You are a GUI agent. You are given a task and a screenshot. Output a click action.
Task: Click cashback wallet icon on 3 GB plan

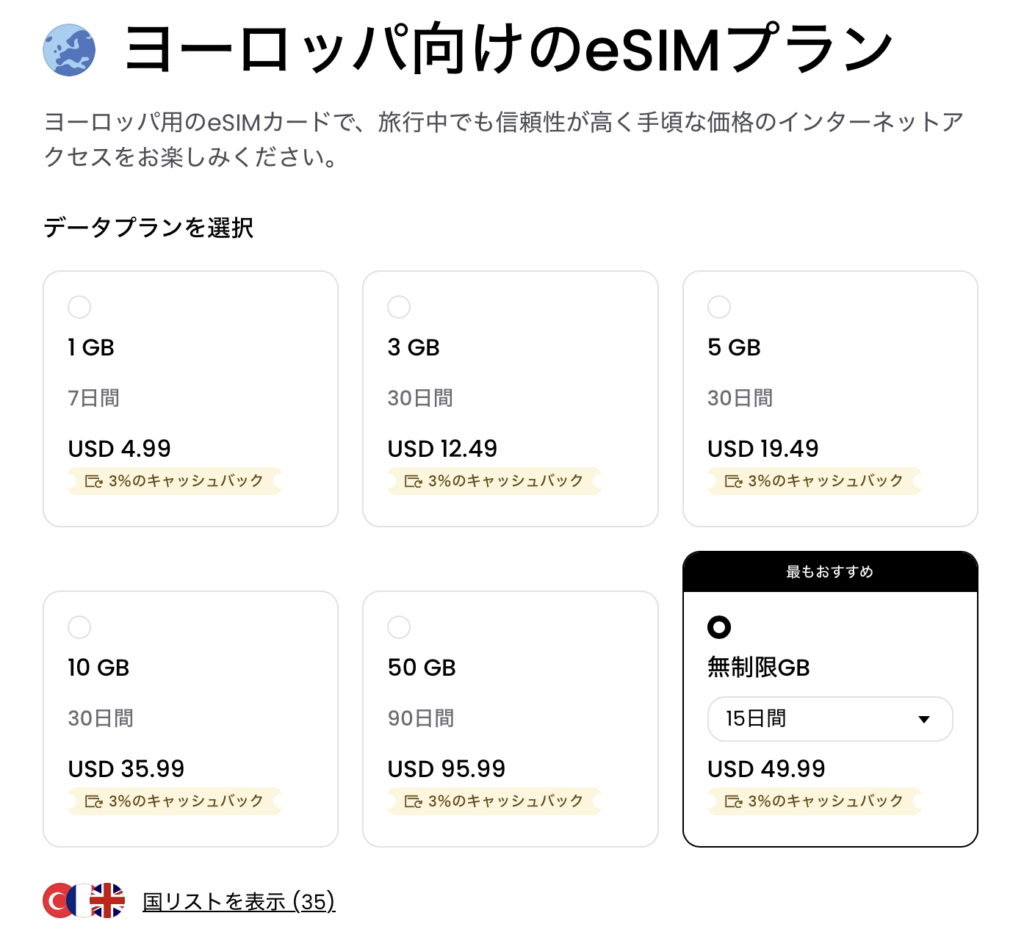point(413,482)
